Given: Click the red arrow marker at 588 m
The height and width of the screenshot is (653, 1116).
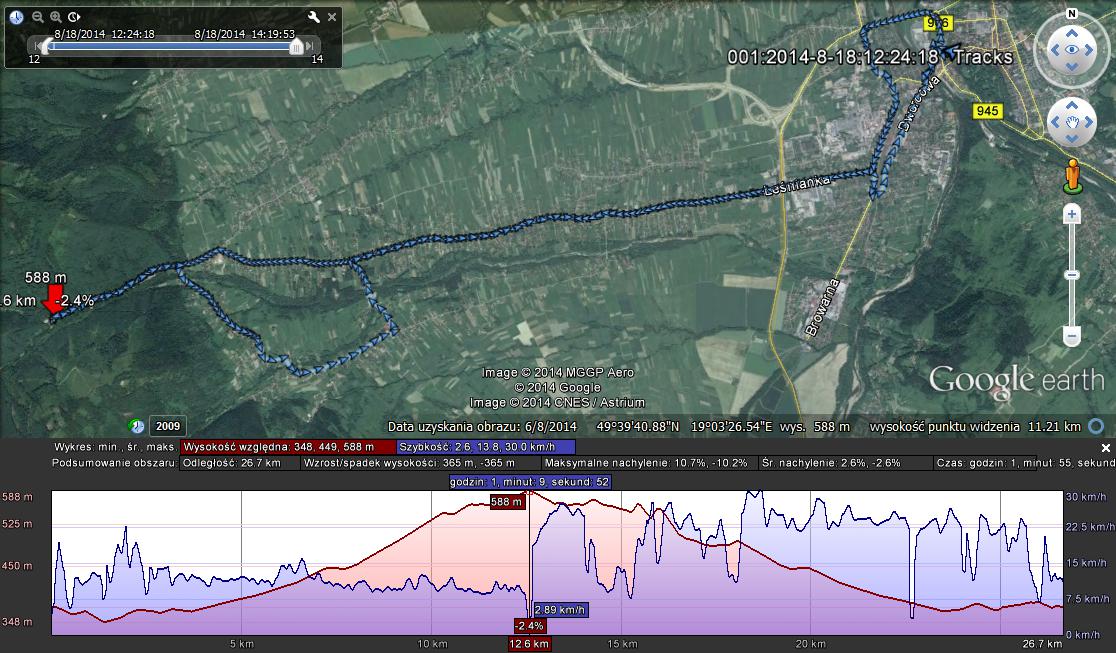Looking at the screenshot, I should point(53,302).
